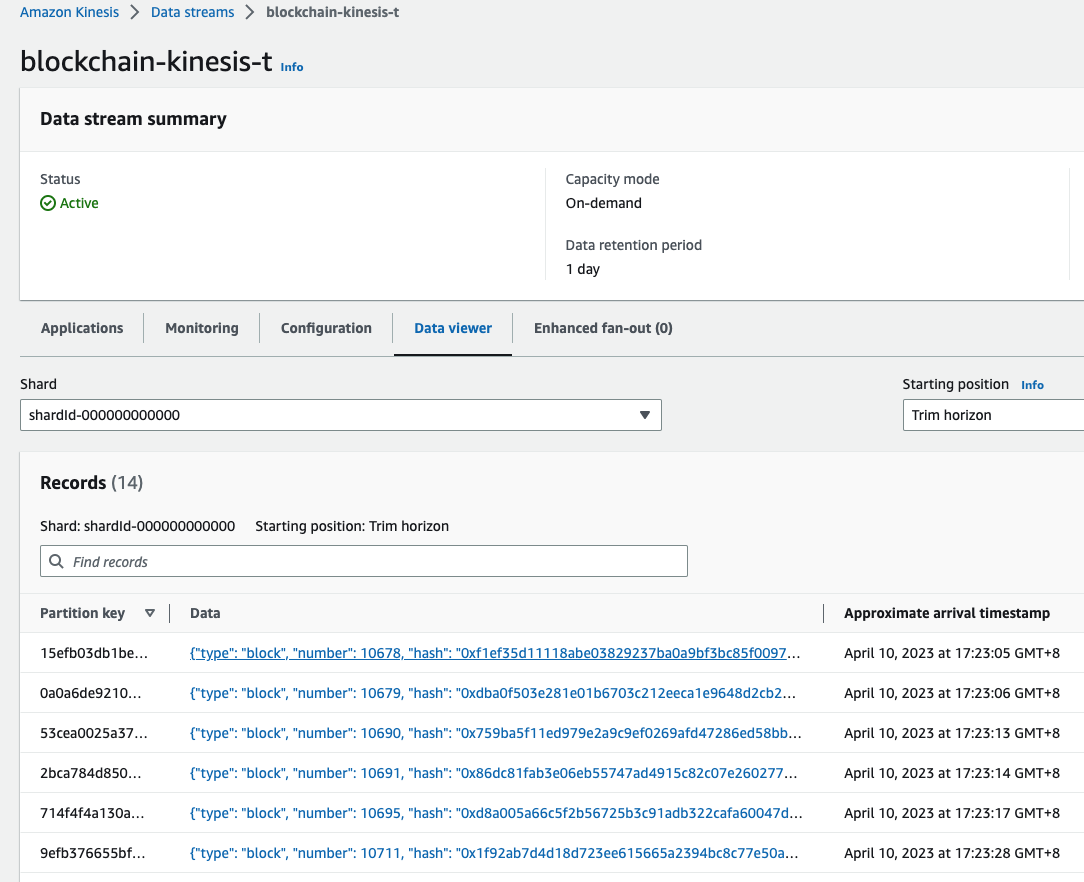Click timestamp 17:23:05 GMT+8
This screenshot has height=882, width=1084.
coord(952,653)
